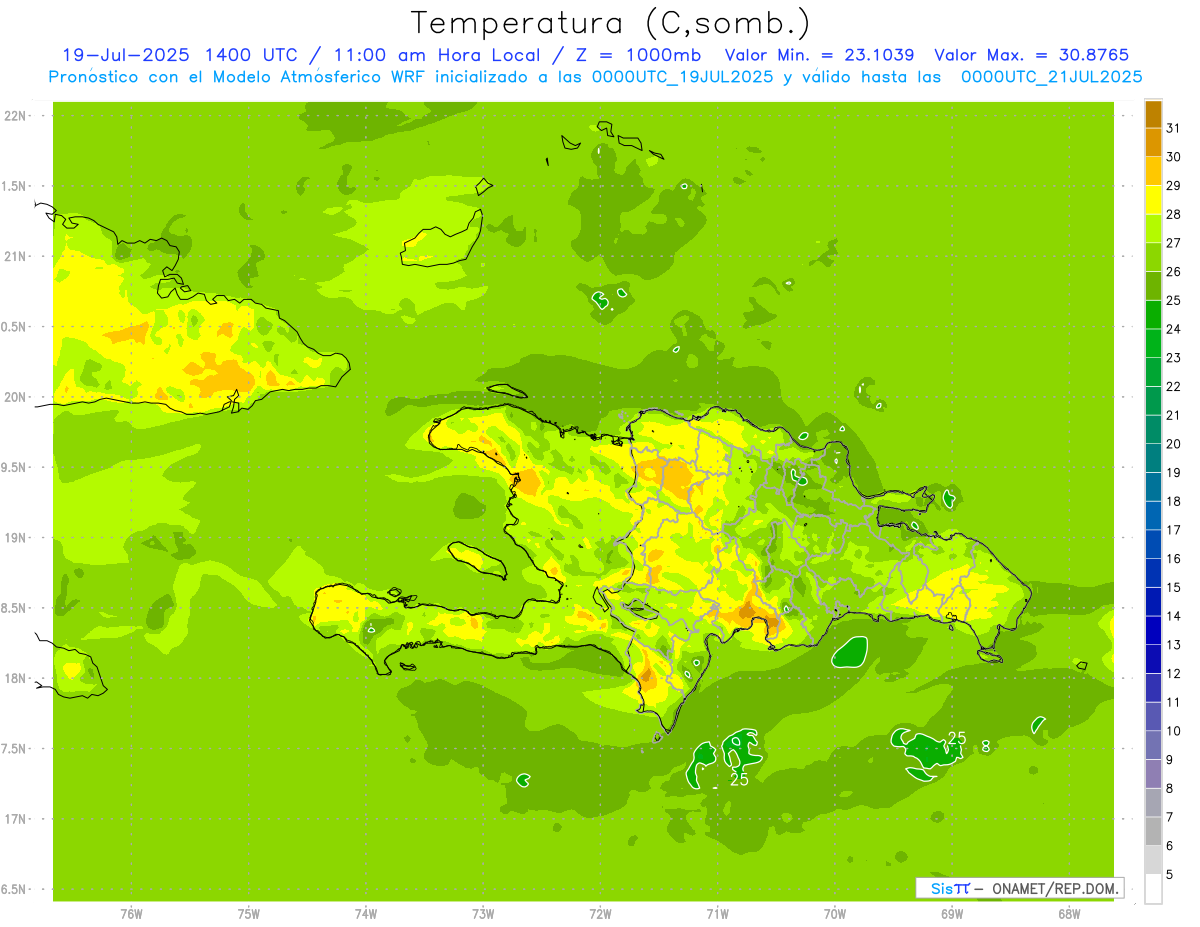The width and height of the screenshot is (1200, 927).
Task: Select the yellow legend swatch between 28 and 29
Action: [1153, 200]
